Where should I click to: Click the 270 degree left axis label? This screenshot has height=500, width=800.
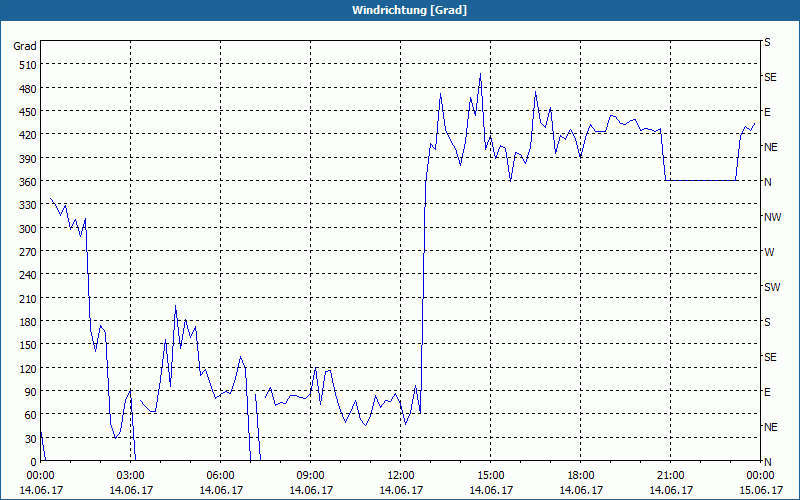tap(25, 252)
